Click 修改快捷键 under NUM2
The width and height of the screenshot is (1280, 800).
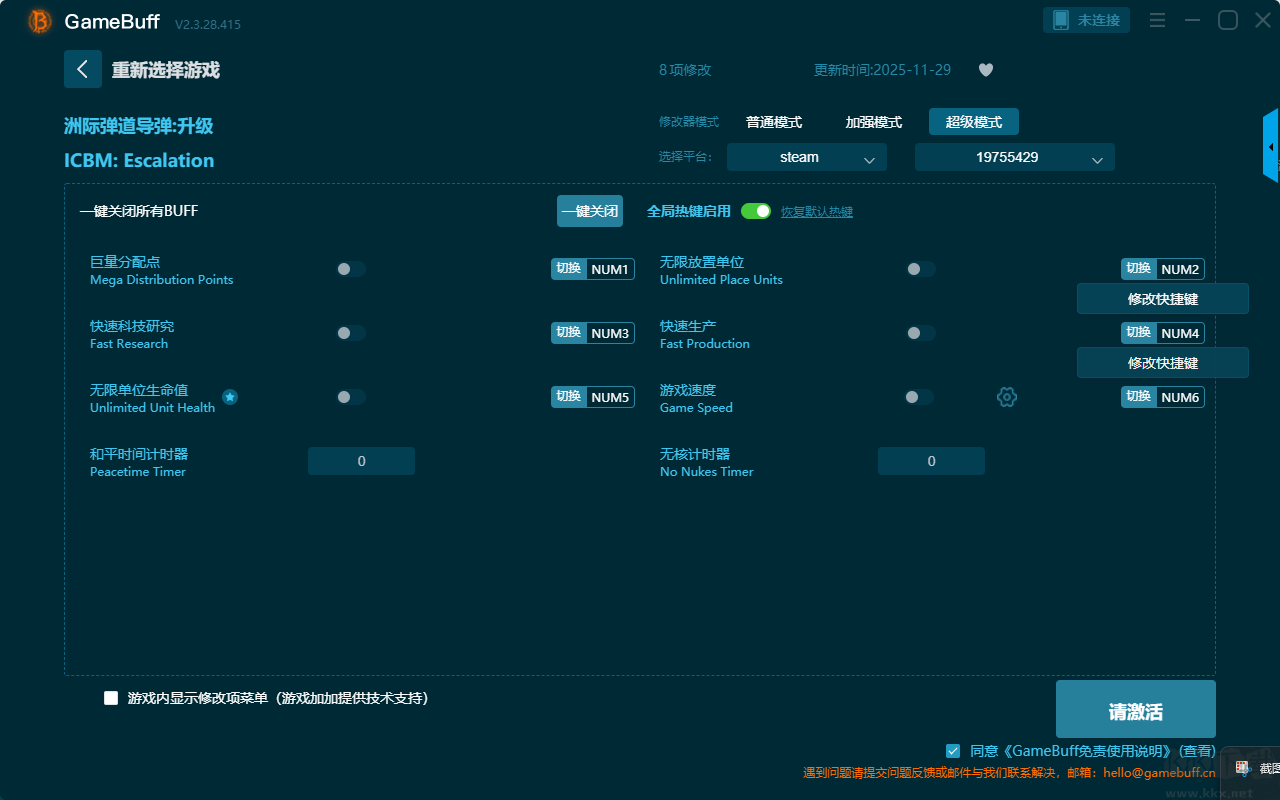tap(1163, 299)
